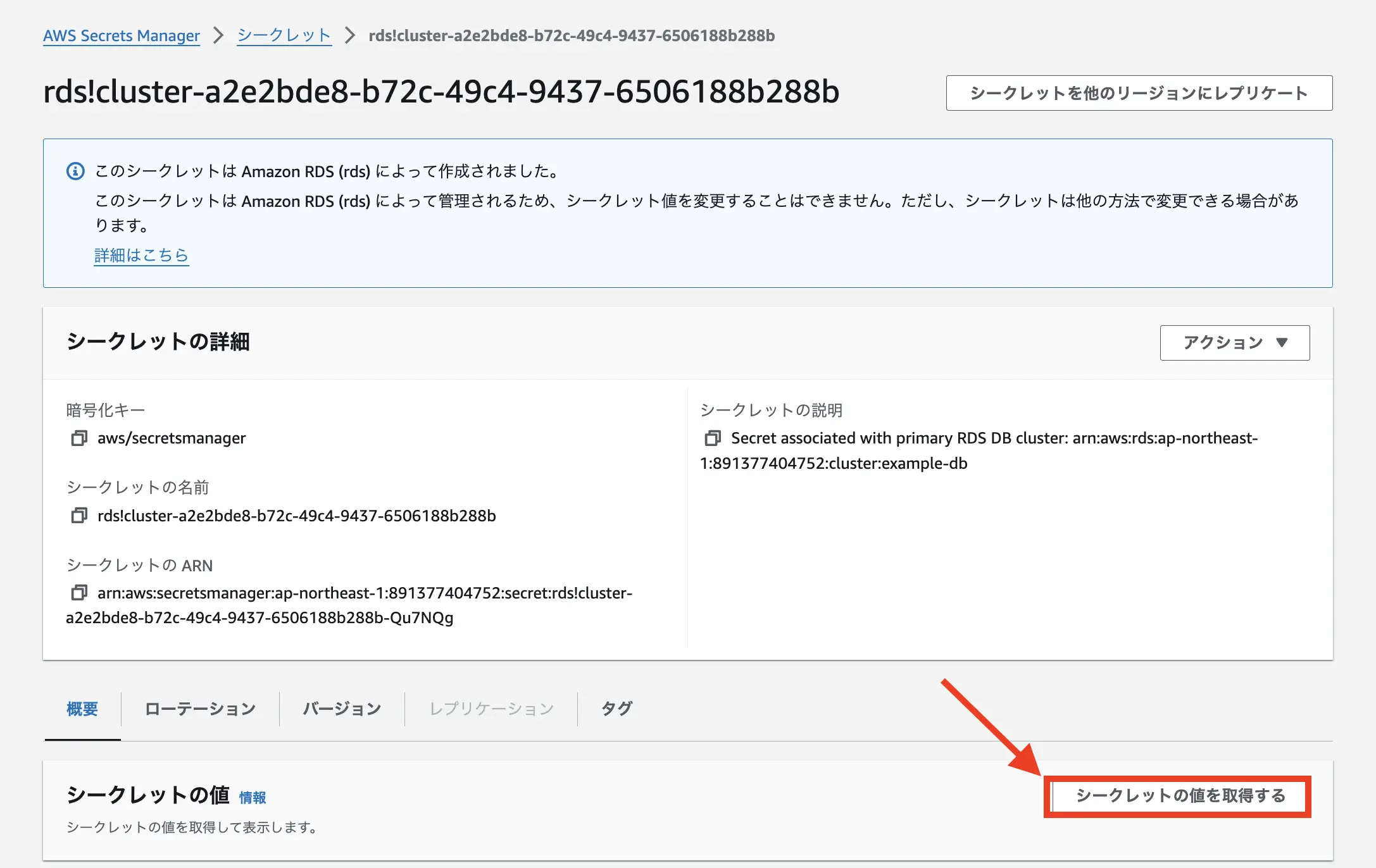This screenshot has width=1376, height=868.
Task: Click シークレットの値を取得する button
Action: (x=1179, y=796)
